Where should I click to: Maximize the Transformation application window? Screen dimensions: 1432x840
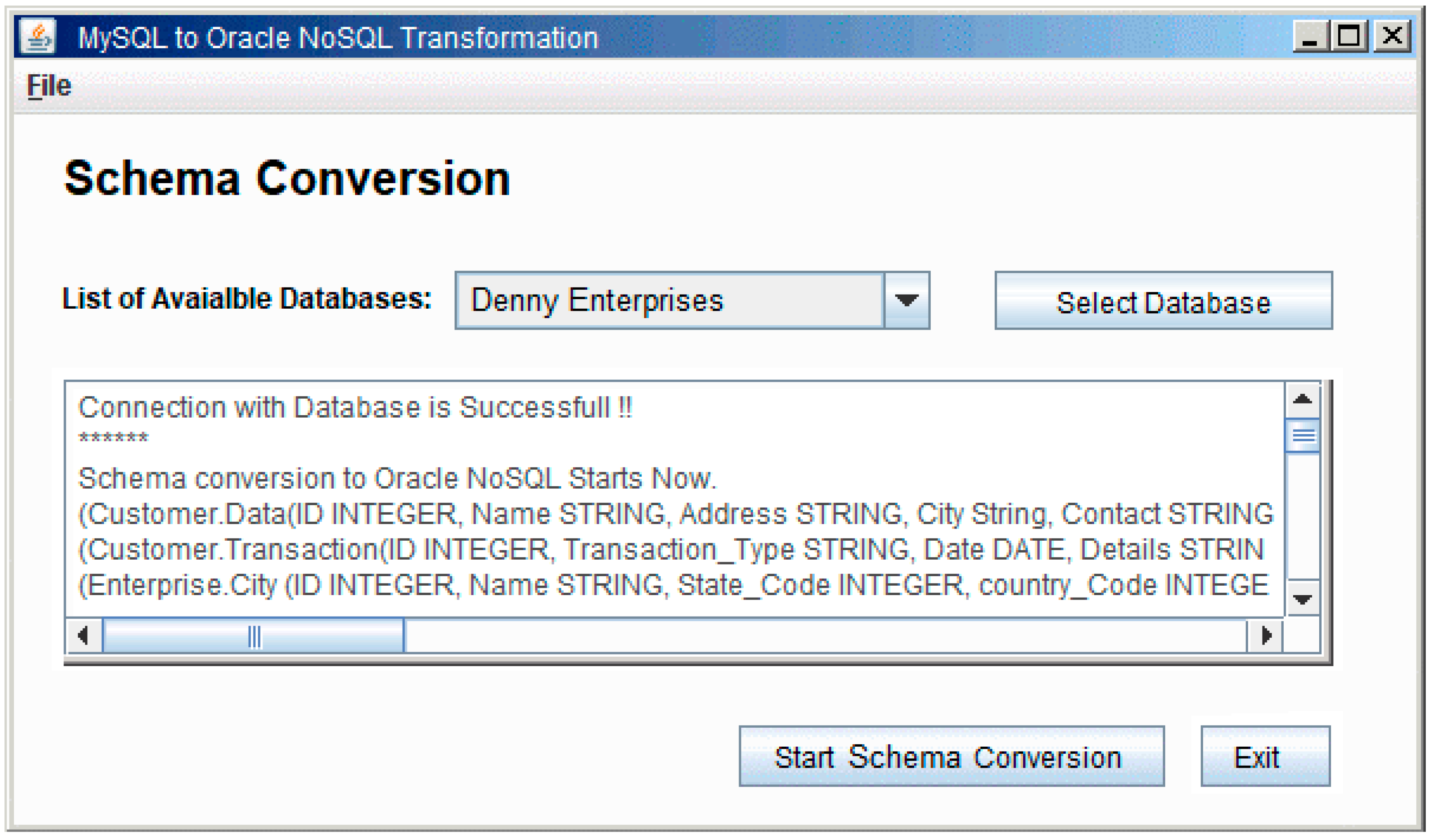[x=1350, y=37]
